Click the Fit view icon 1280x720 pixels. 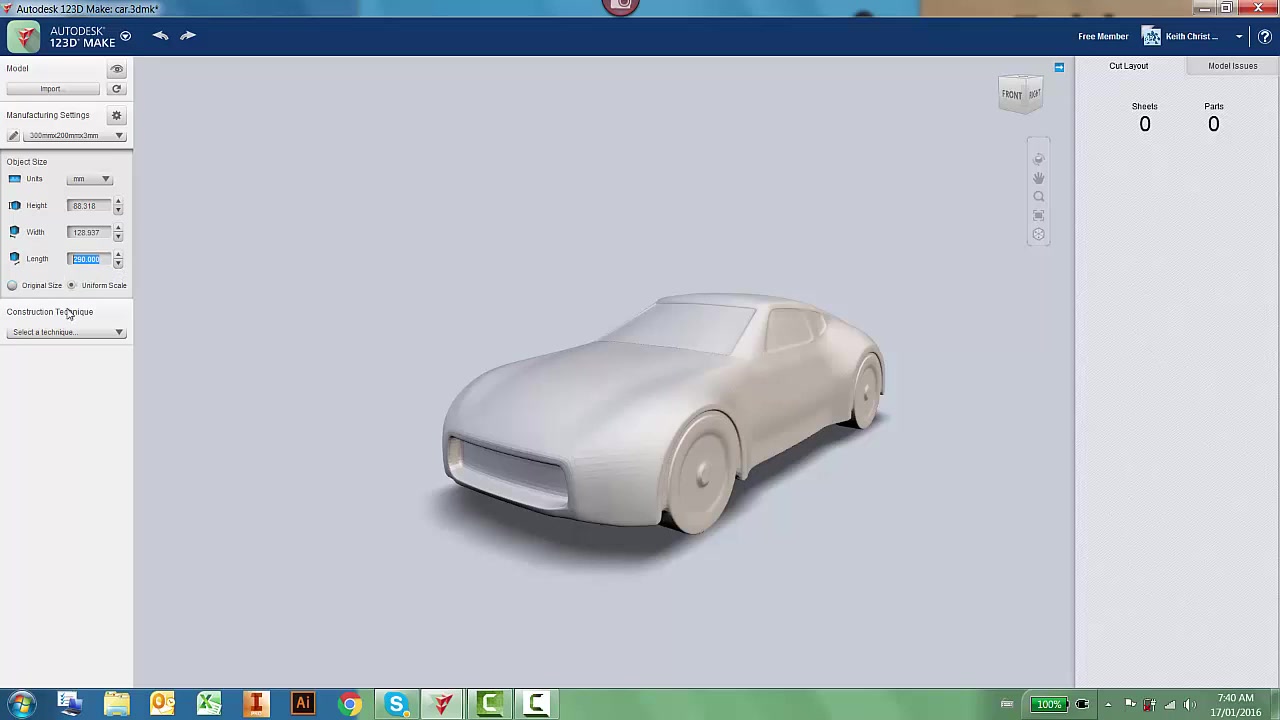click(1038, 215)
